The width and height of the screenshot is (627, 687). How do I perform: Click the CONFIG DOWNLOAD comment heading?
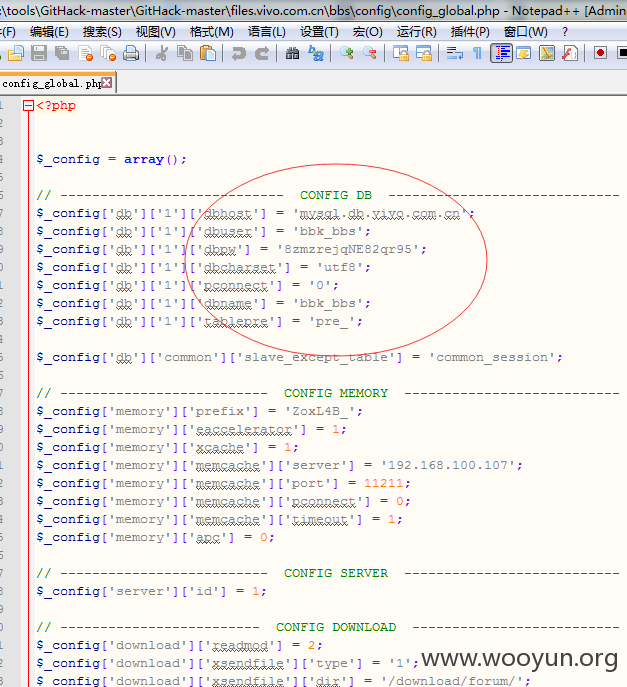336,627
